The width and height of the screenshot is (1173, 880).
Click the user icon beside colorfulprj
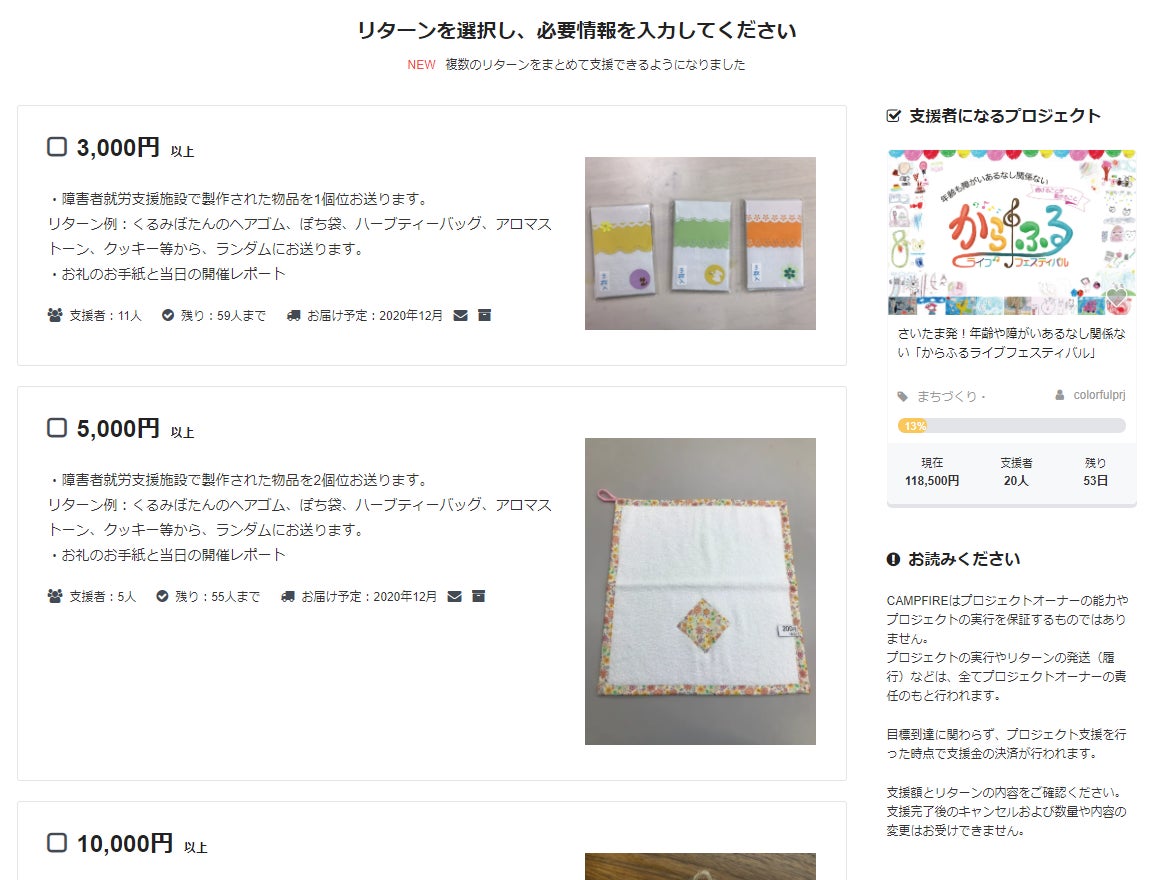pos(1059,395)
